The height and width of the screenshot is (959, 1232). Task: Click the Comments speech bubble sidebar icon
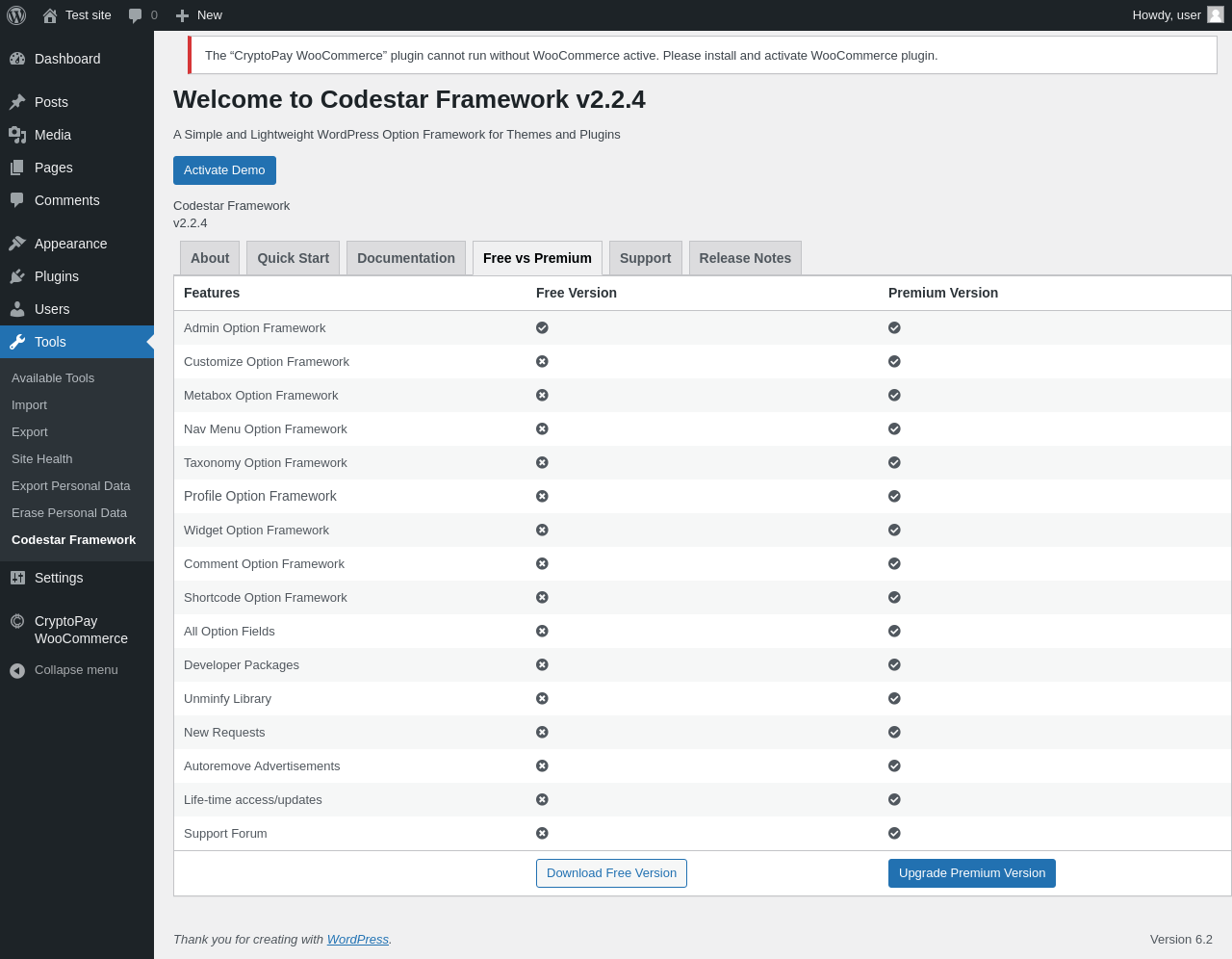click(x=17, y=200)
